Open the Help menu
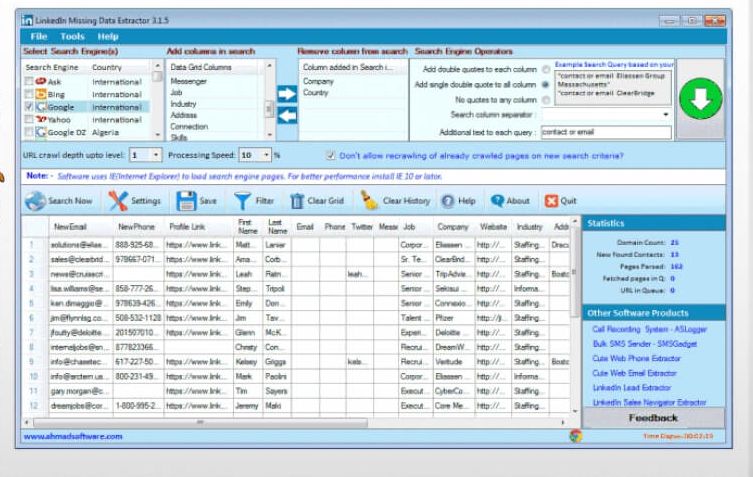The image size is (753, 477). (x=108, y=37)
